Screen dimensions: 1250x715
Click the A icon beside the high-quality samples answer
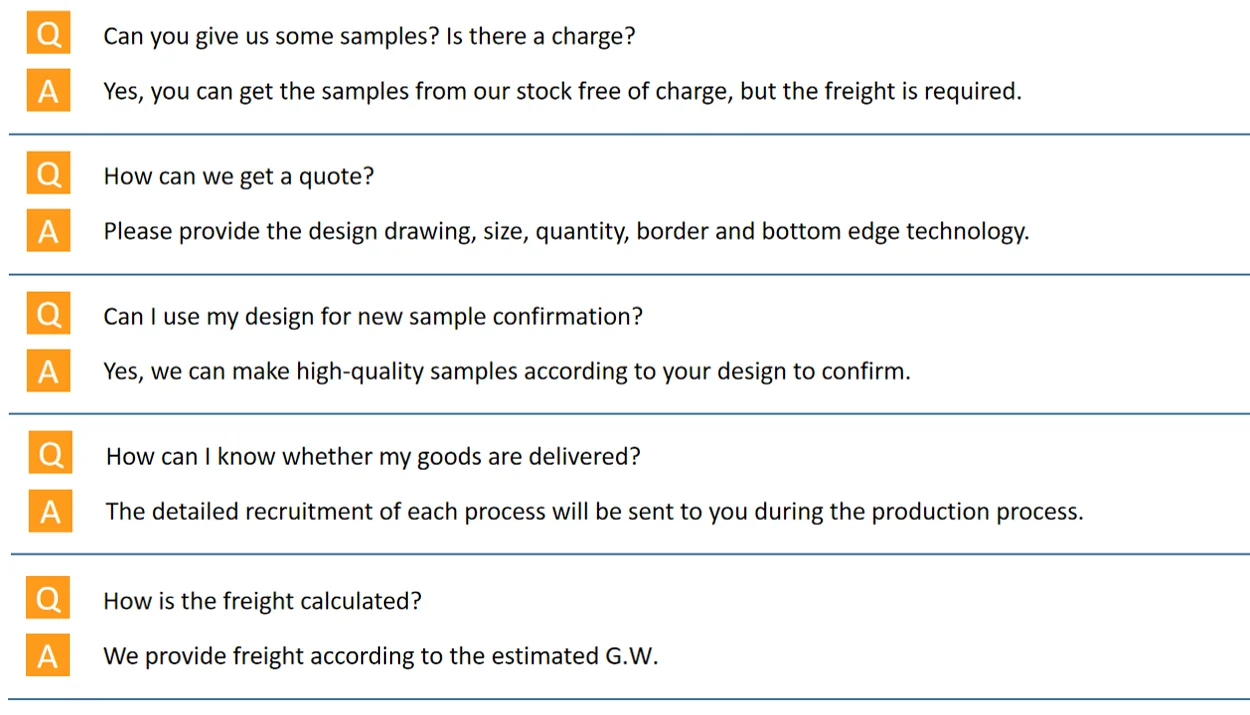point(48,371)
